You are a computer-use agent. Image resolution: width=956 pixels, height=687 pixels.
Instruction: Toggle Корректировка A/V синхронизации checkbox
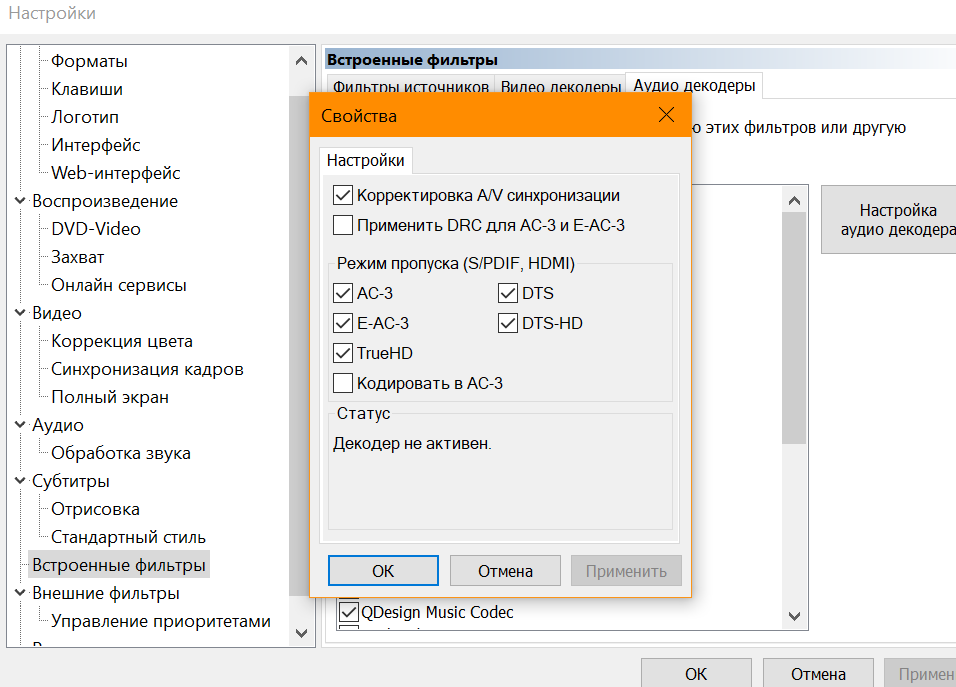click(343, 196)
